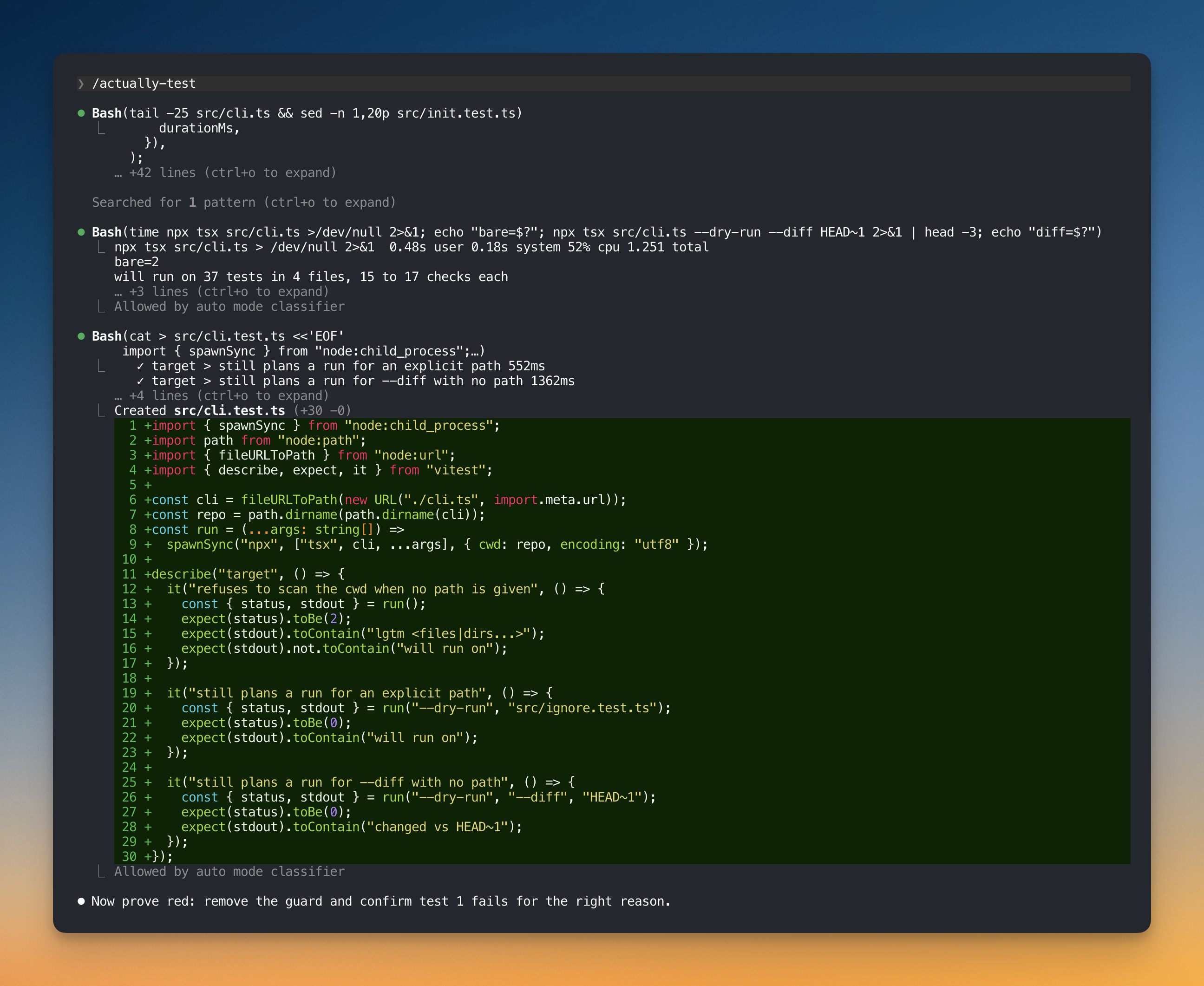The height and width of the screenshot is (986, 1204).
Task: Click diff line 20 run with "src/ignore.test.ts"
Action: tap(622, 708)
